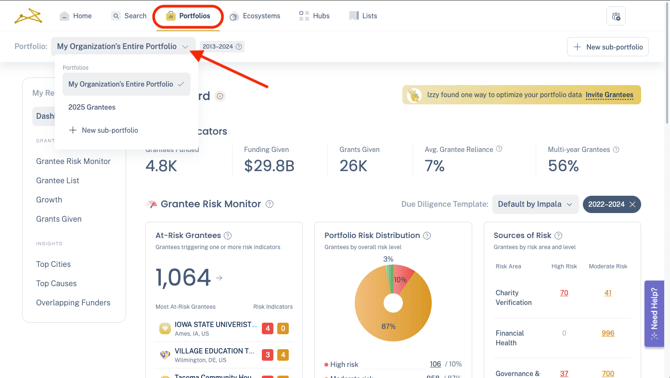Click the Funding Given value $29.8B

click(269, 166)
